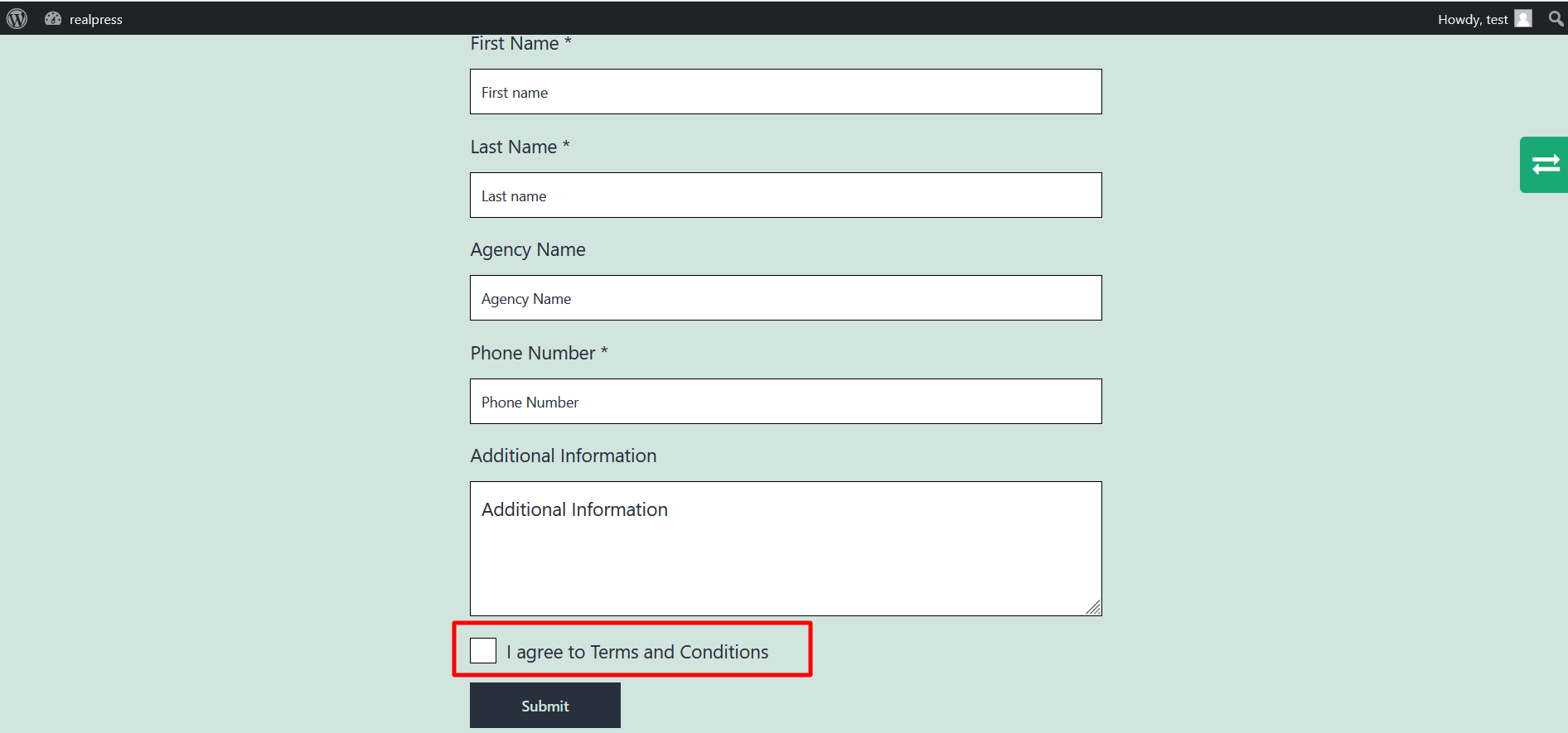Click the Agency Name field label
Screen dimensions: 1568x733
pyautogui.click(x=528, y=250)
